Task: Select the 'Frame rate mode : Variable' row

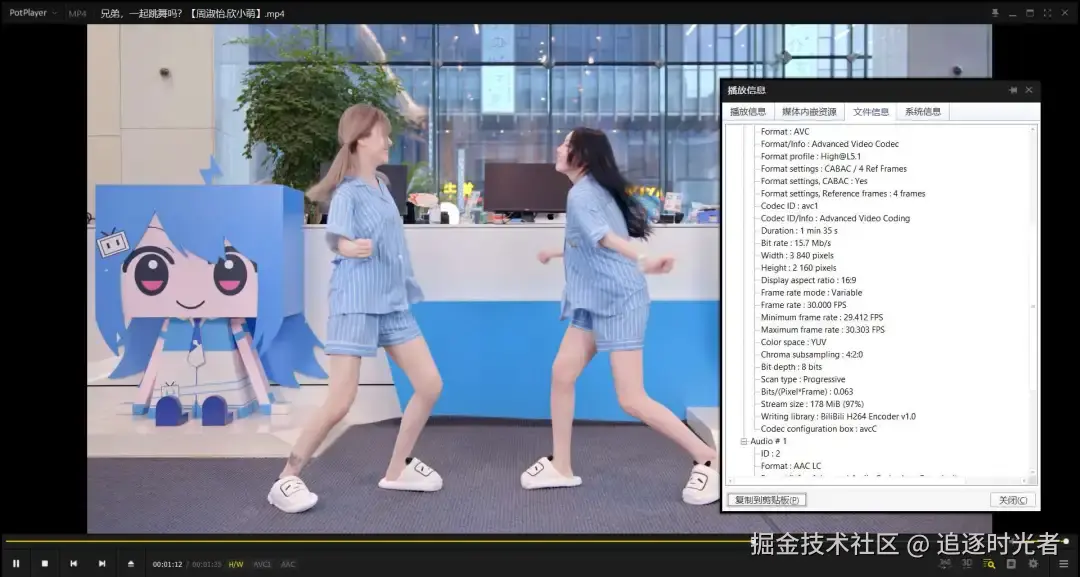Action: click(811, 293)
